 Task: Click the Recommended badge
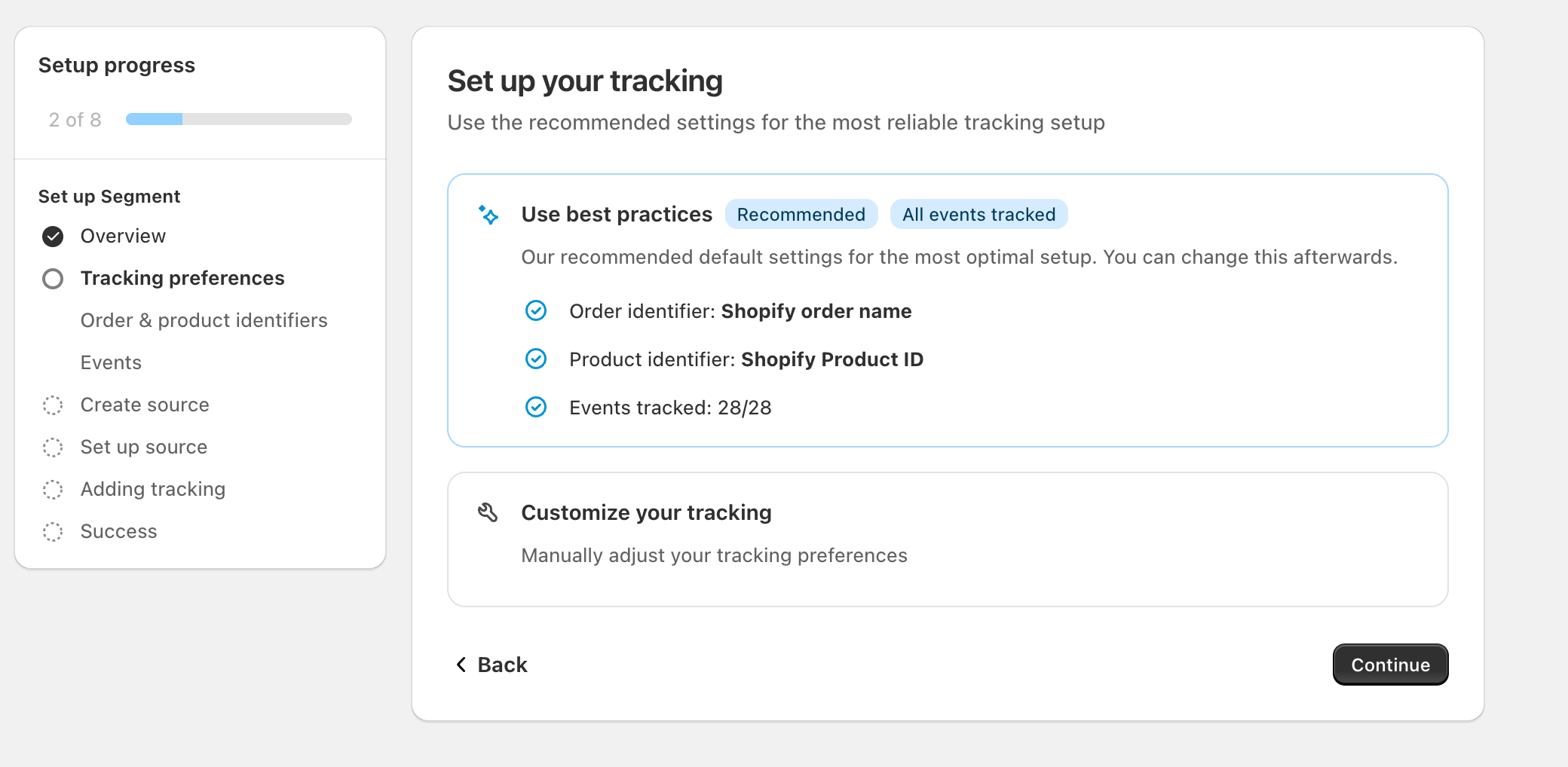(801, 215)
